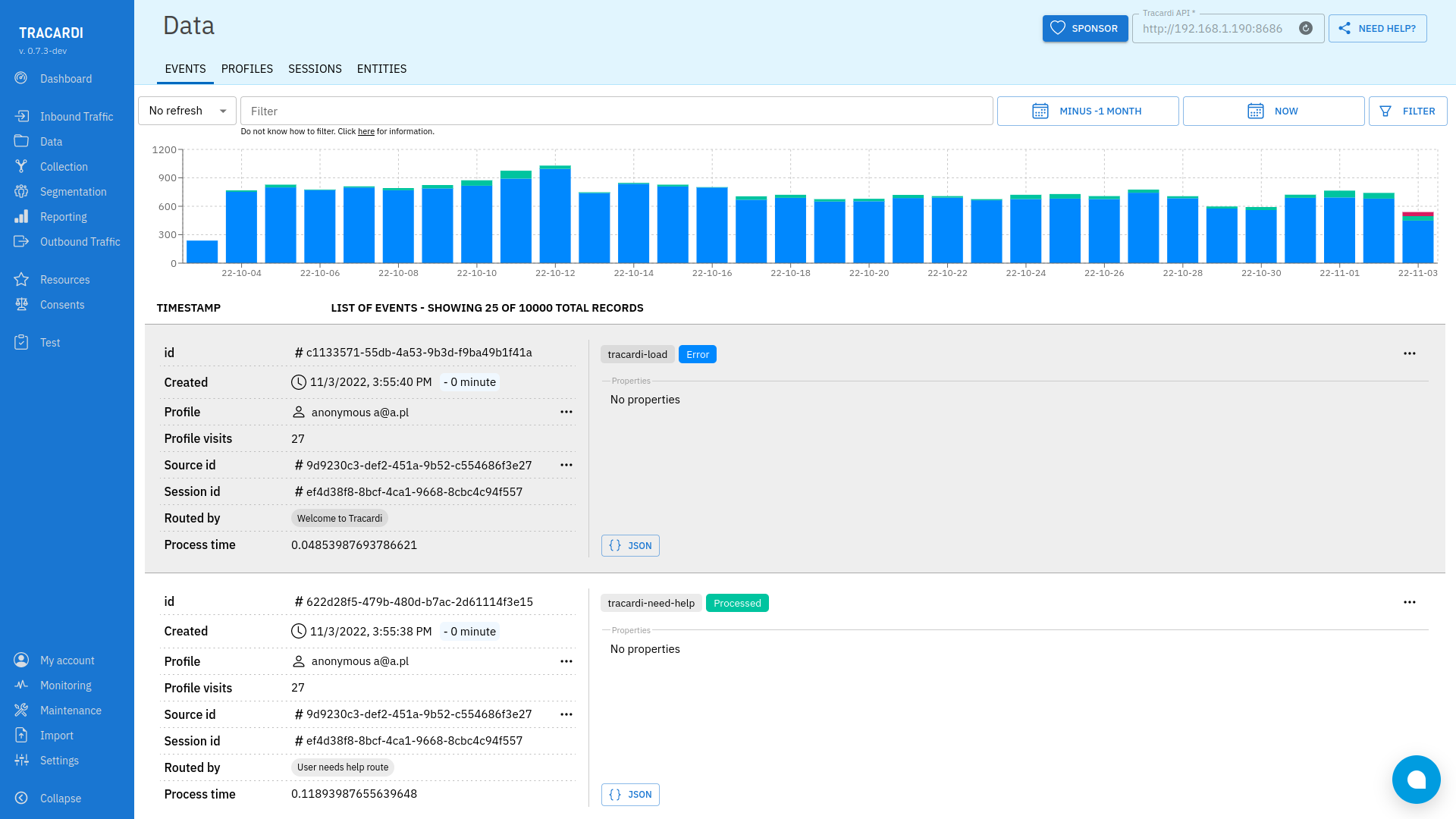
Task: Click the User needs help route chip
Action: coord(343,767)
